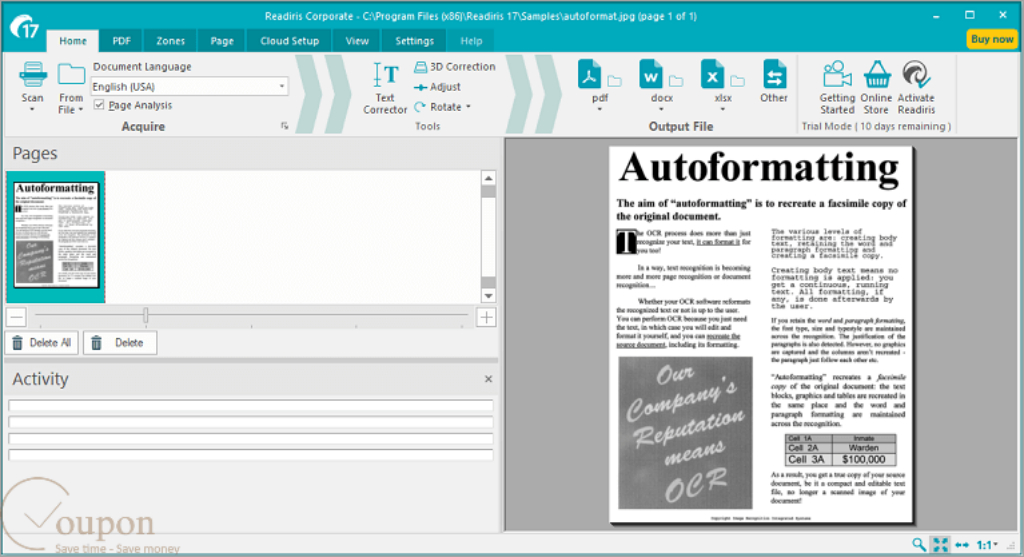Click Pages scrollbar down arrow

point(488,296)
